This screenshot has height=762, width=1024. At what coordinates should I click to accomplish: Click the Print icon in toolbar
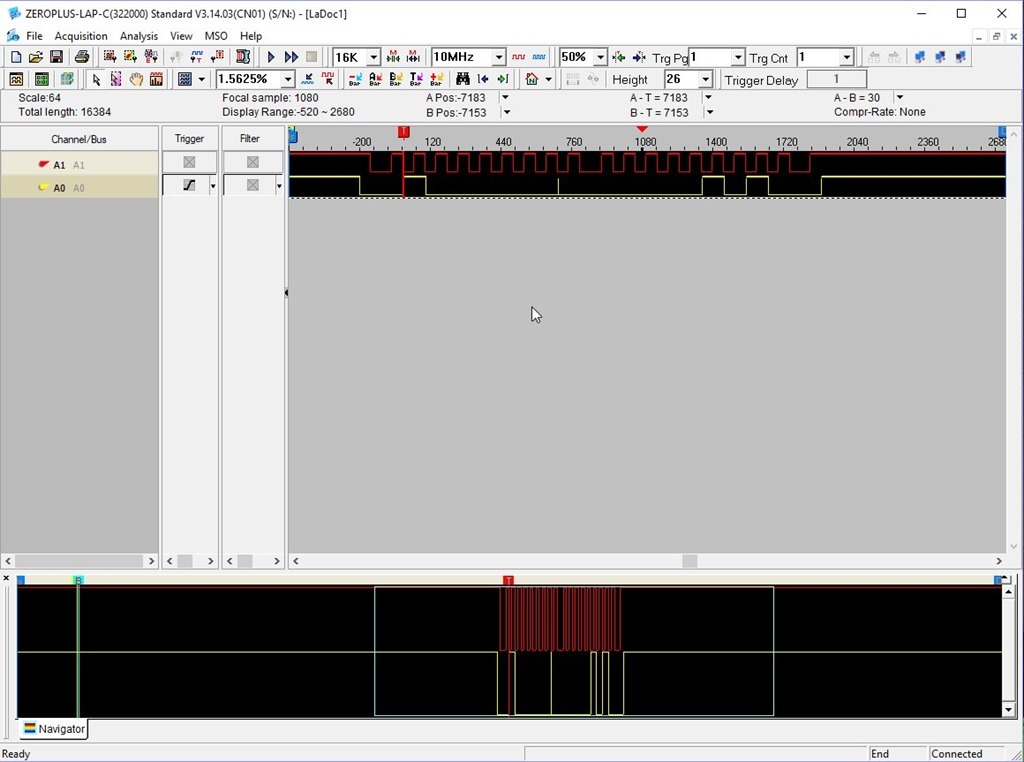pos(82,58)
